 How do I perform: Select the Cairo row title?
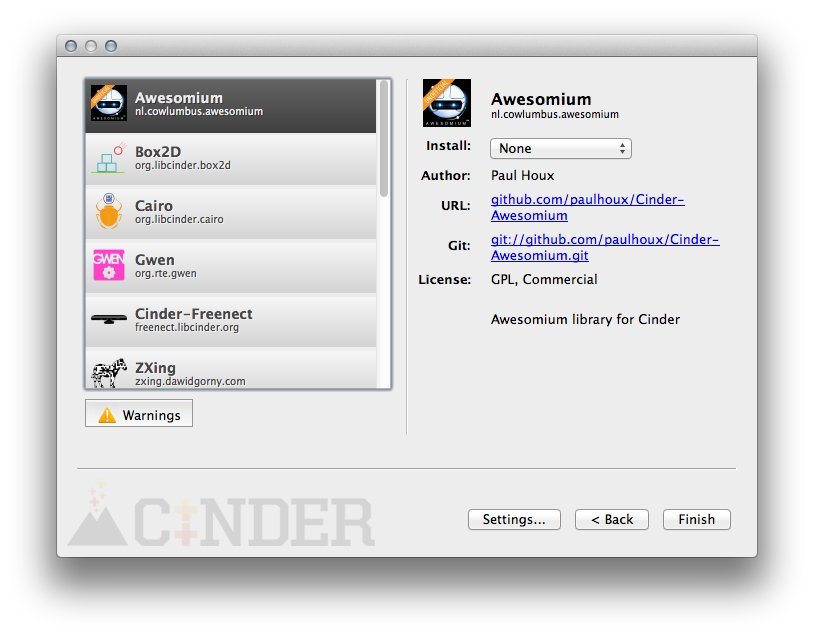[154, 206]
